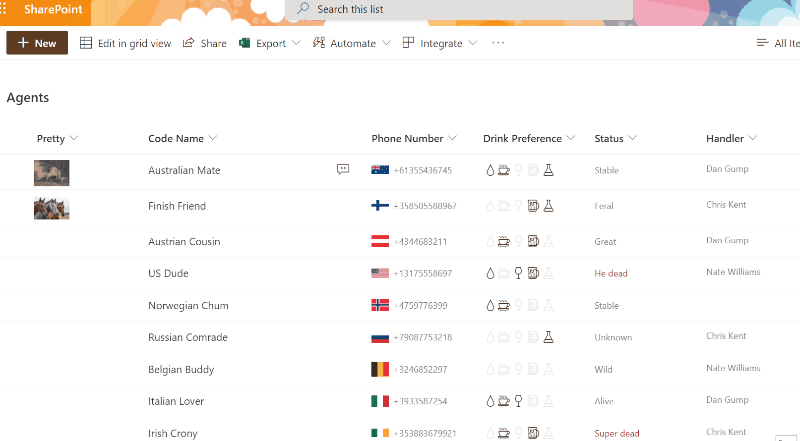The width and height of the screenshot is (800, 441).
Task: Open the All Items view switcher
Action: [x=778, y=43]
